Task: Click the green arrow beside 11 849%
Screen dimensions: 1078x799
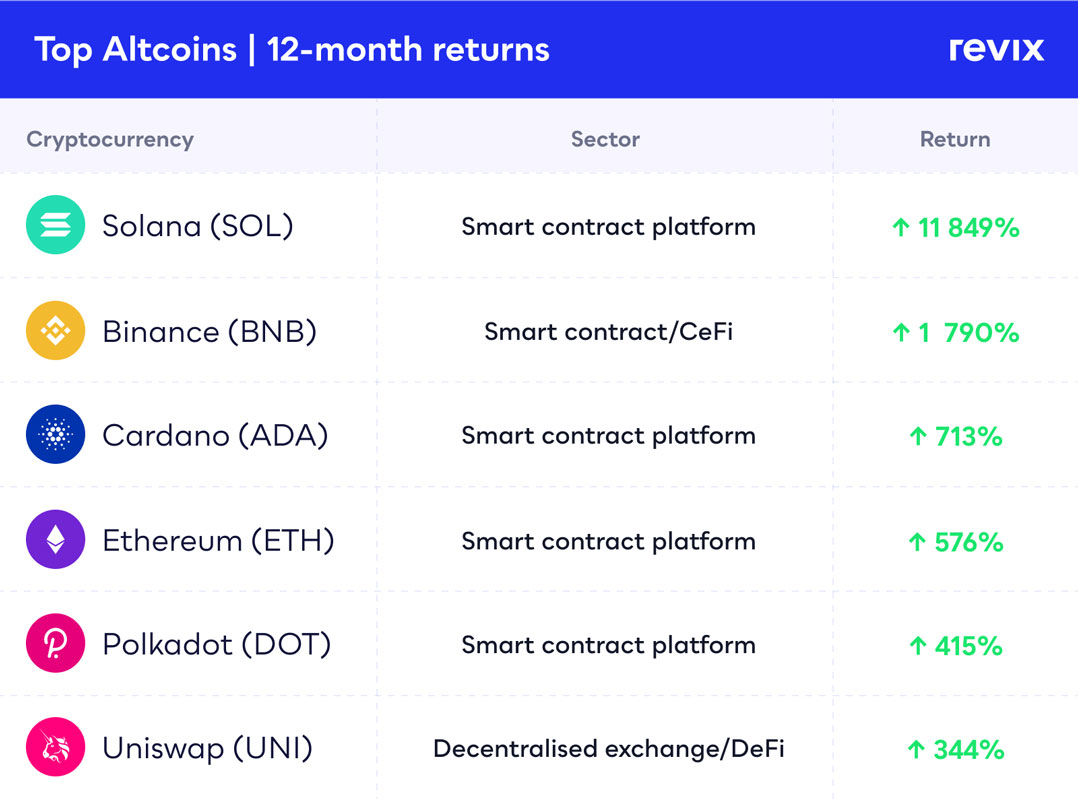Action: coord(900,228)
